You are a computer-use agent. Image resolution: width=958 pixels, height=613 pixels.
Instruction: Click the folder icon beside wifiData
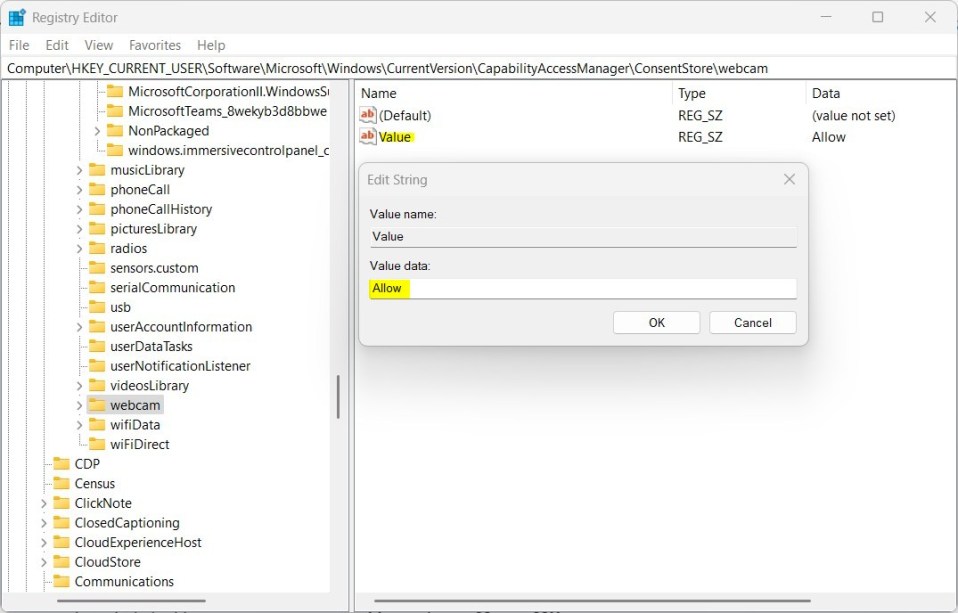(x=97, y=424)
